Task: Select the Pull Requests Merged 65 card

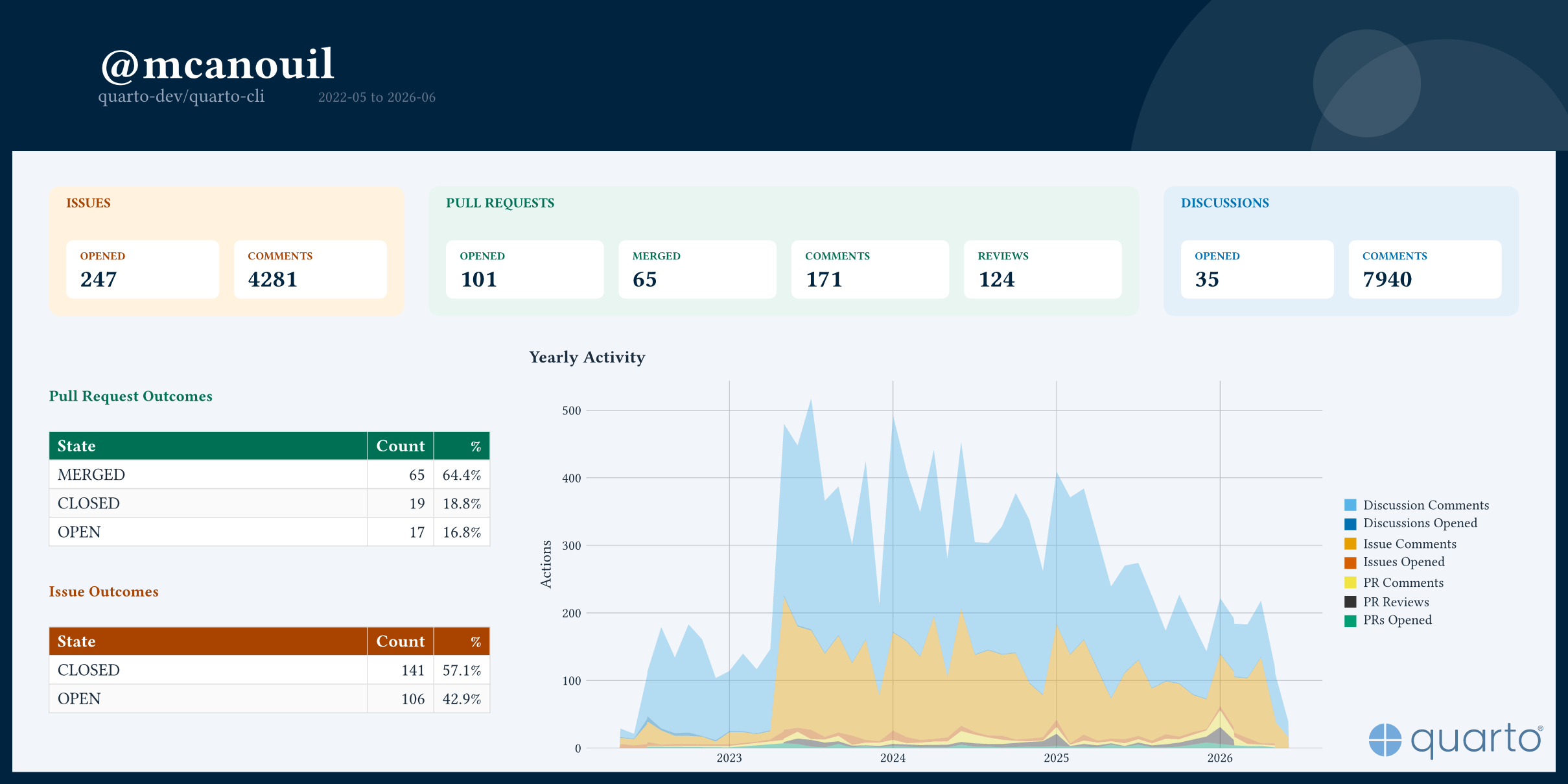Action: (697, 270)
